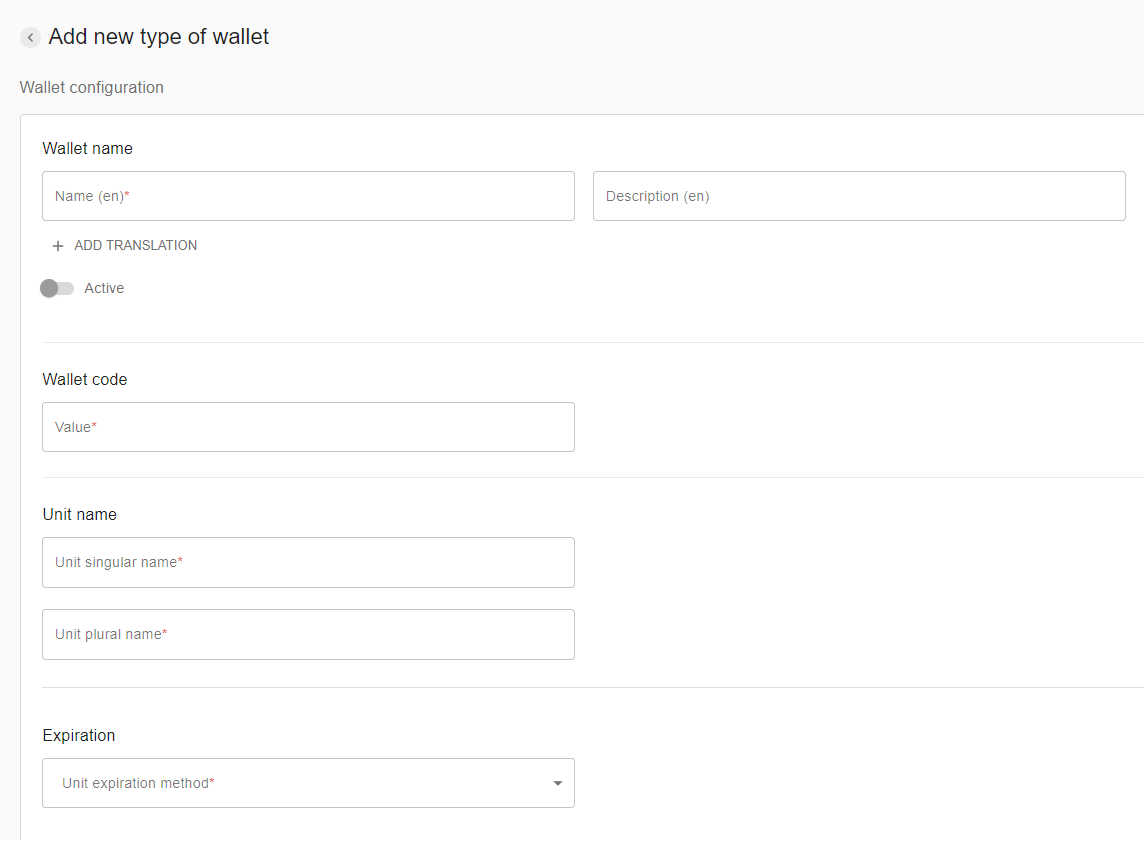Click the Unit singular name field
The image size is (1144, 842).
pos(308,563)
